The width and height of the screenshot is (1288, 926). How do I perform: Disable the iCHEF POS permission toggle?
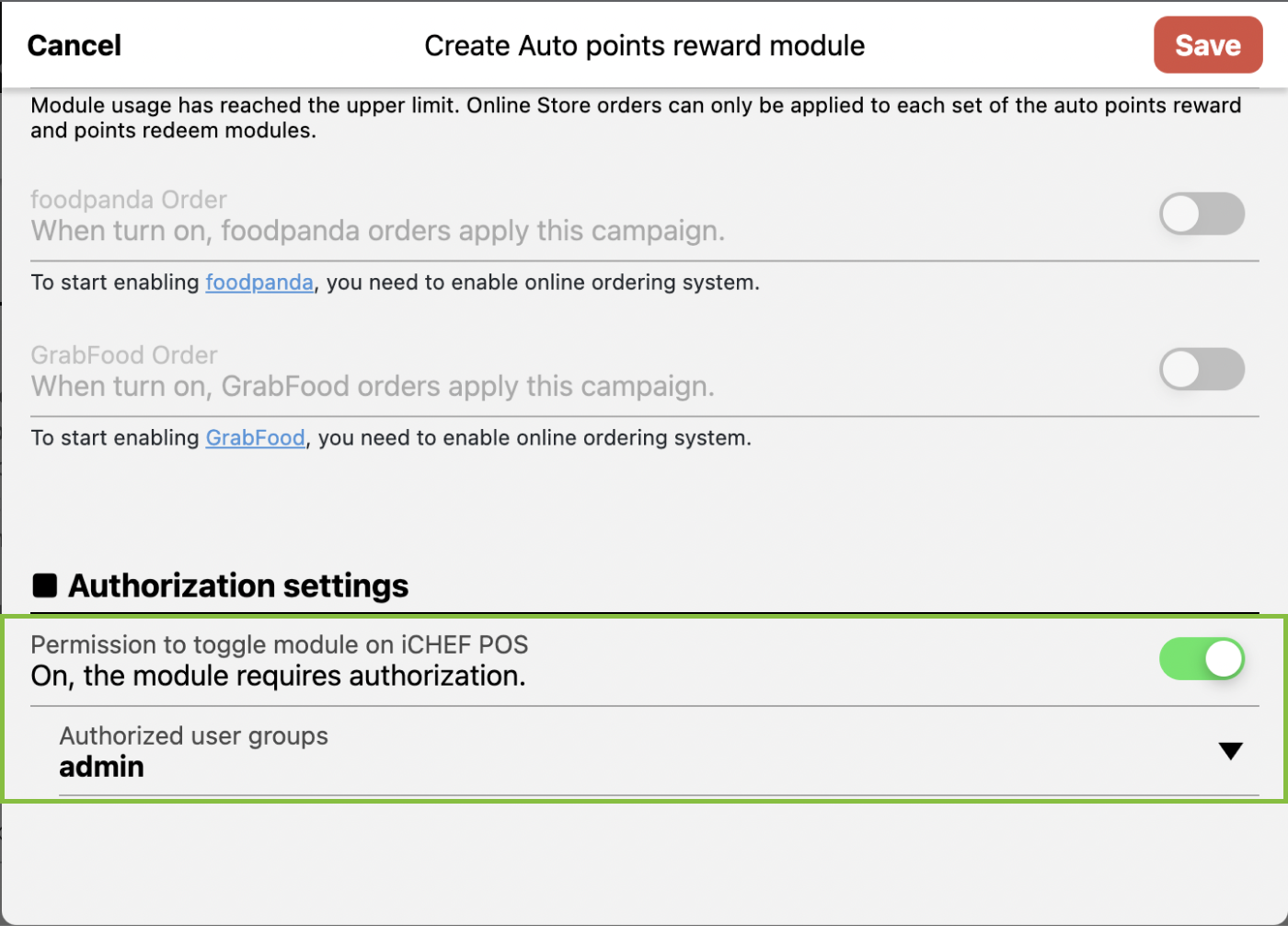point(1202,660)
